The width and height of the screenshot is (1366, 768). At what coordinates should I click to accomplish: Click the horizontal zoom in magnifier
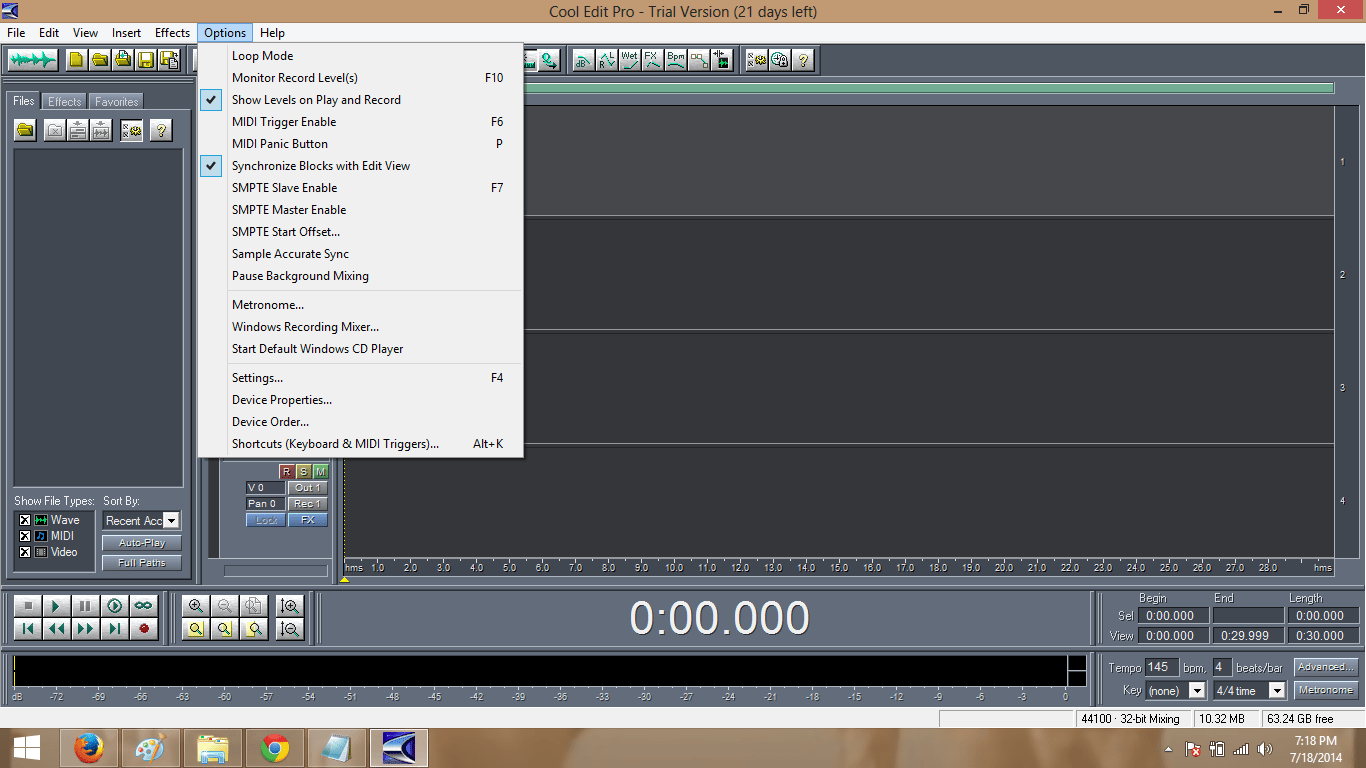pyautogui.click(x=196, y=606)
